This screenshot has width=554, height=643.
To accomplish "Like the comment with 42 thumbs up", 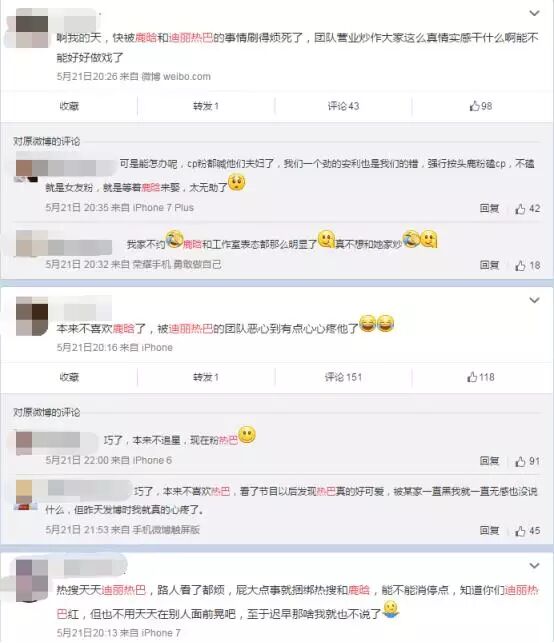I will click(527, 209).
